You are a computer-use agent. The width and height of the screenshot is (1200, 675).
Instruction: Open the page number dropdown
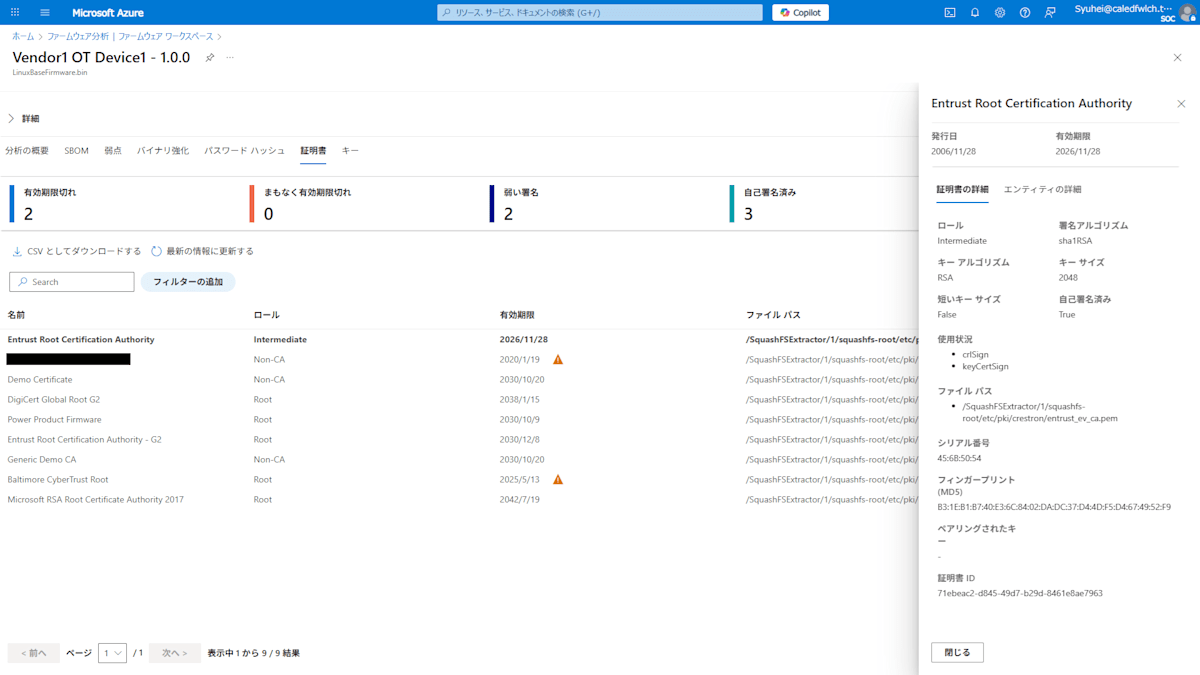pos(112,653)
